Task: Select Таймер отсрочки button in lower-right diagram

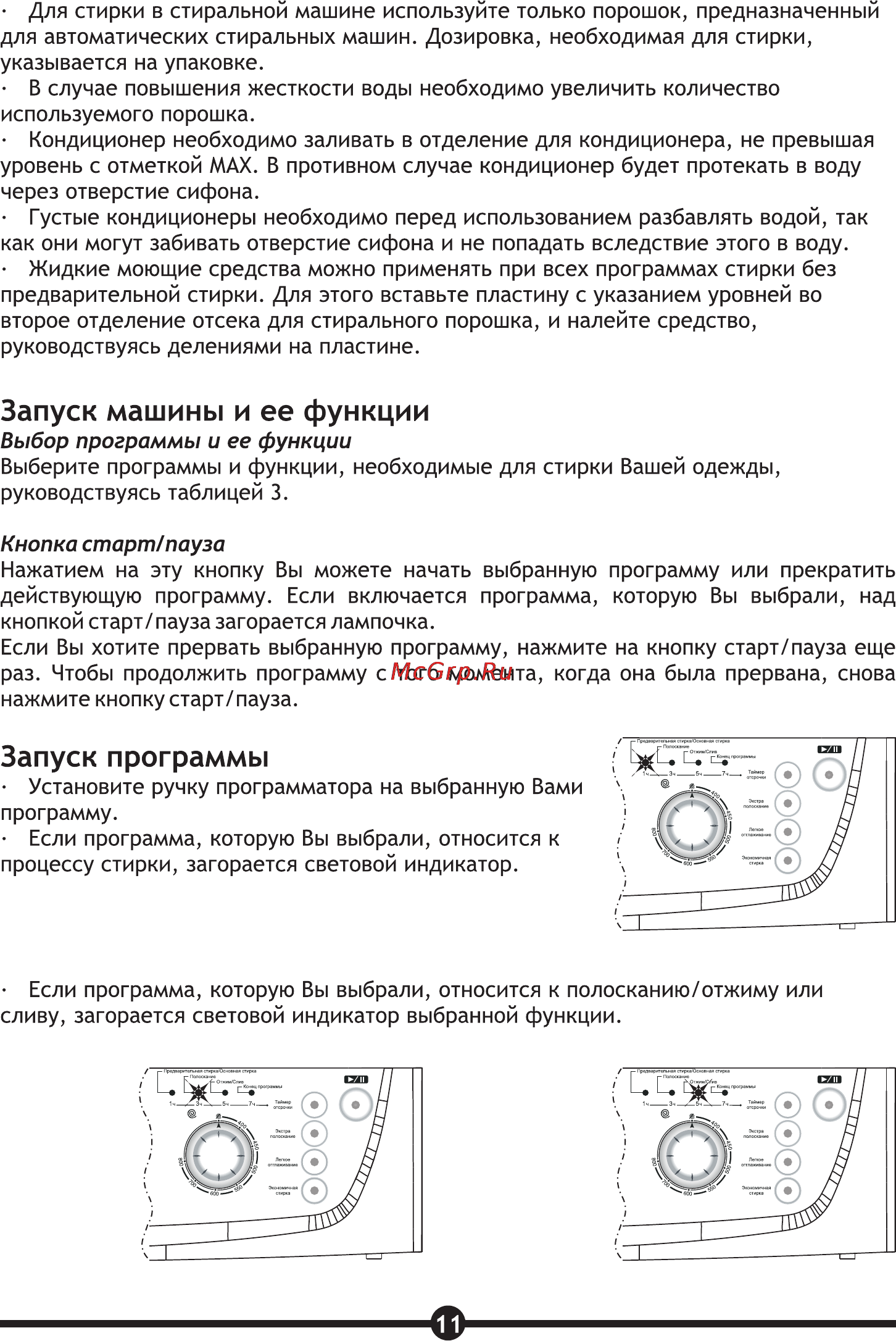Action: (787, 1105)
